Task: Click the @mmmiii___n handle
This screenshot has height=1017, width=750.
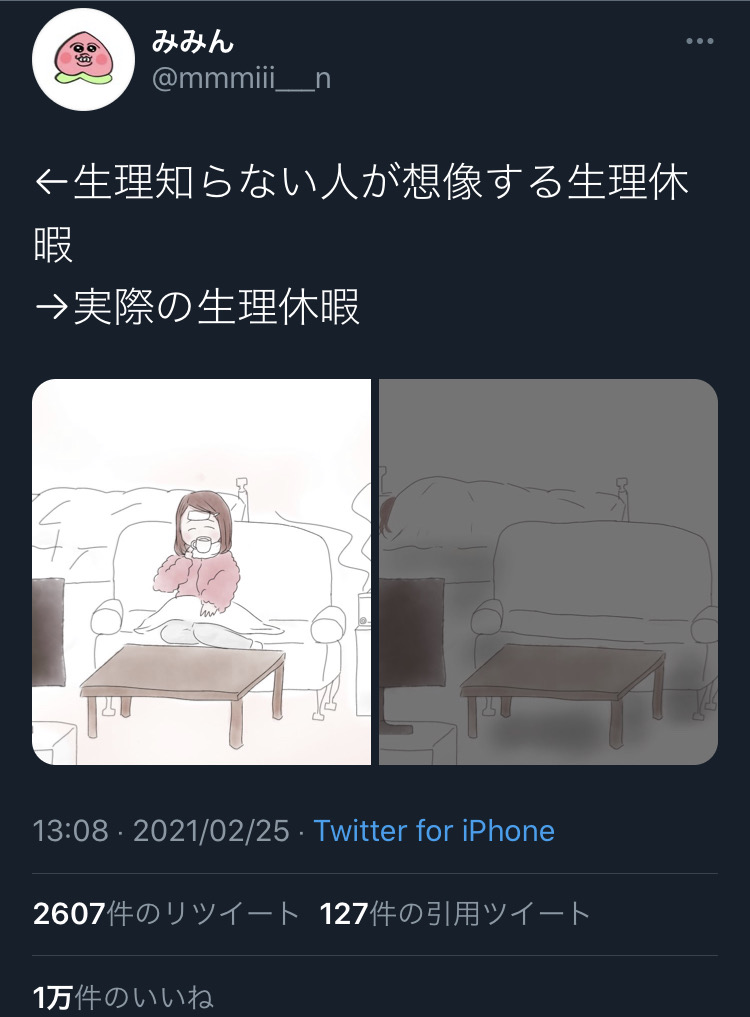Action: pos(241,80)
